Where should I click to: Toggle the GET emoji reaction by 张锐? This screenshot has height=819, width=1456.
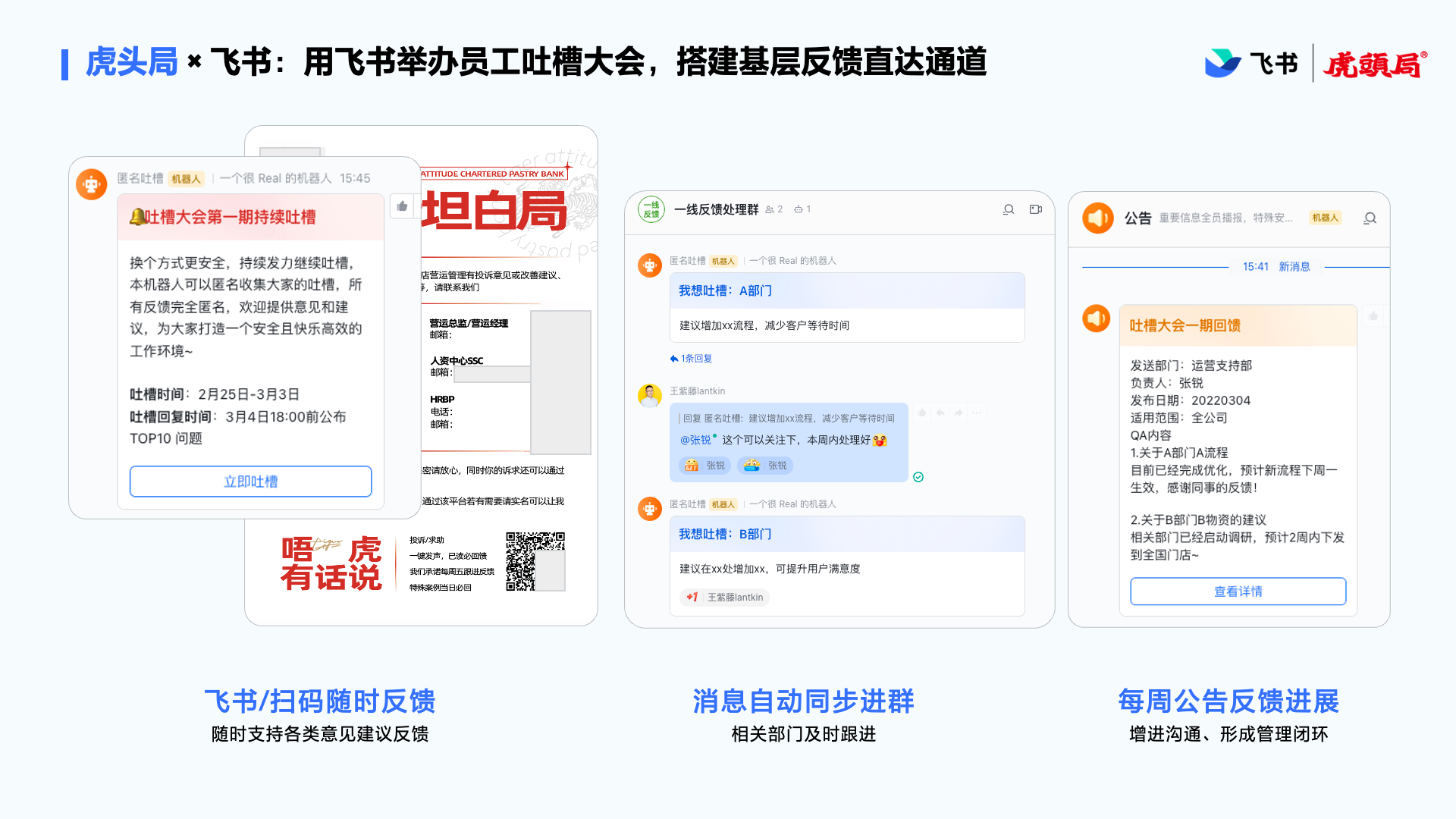pyautogui.click(x=704, y=466)
